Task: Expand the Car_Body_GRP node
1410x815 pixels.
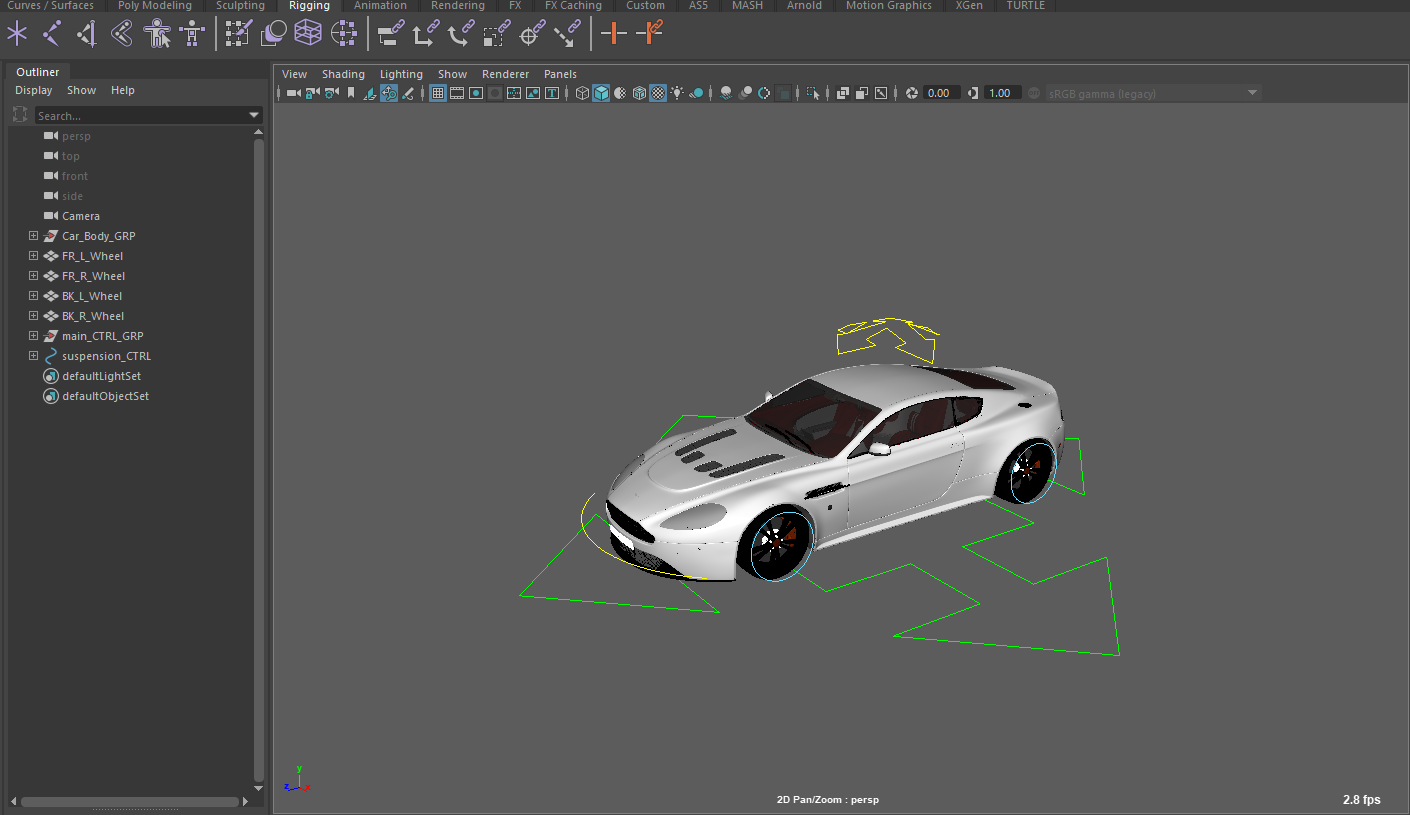Action: (x=33, y=236)
